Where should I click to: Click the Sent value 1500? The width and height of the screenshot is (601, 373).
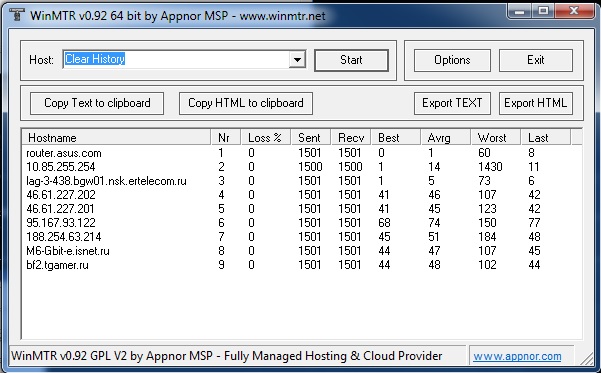tap(310, 167)
